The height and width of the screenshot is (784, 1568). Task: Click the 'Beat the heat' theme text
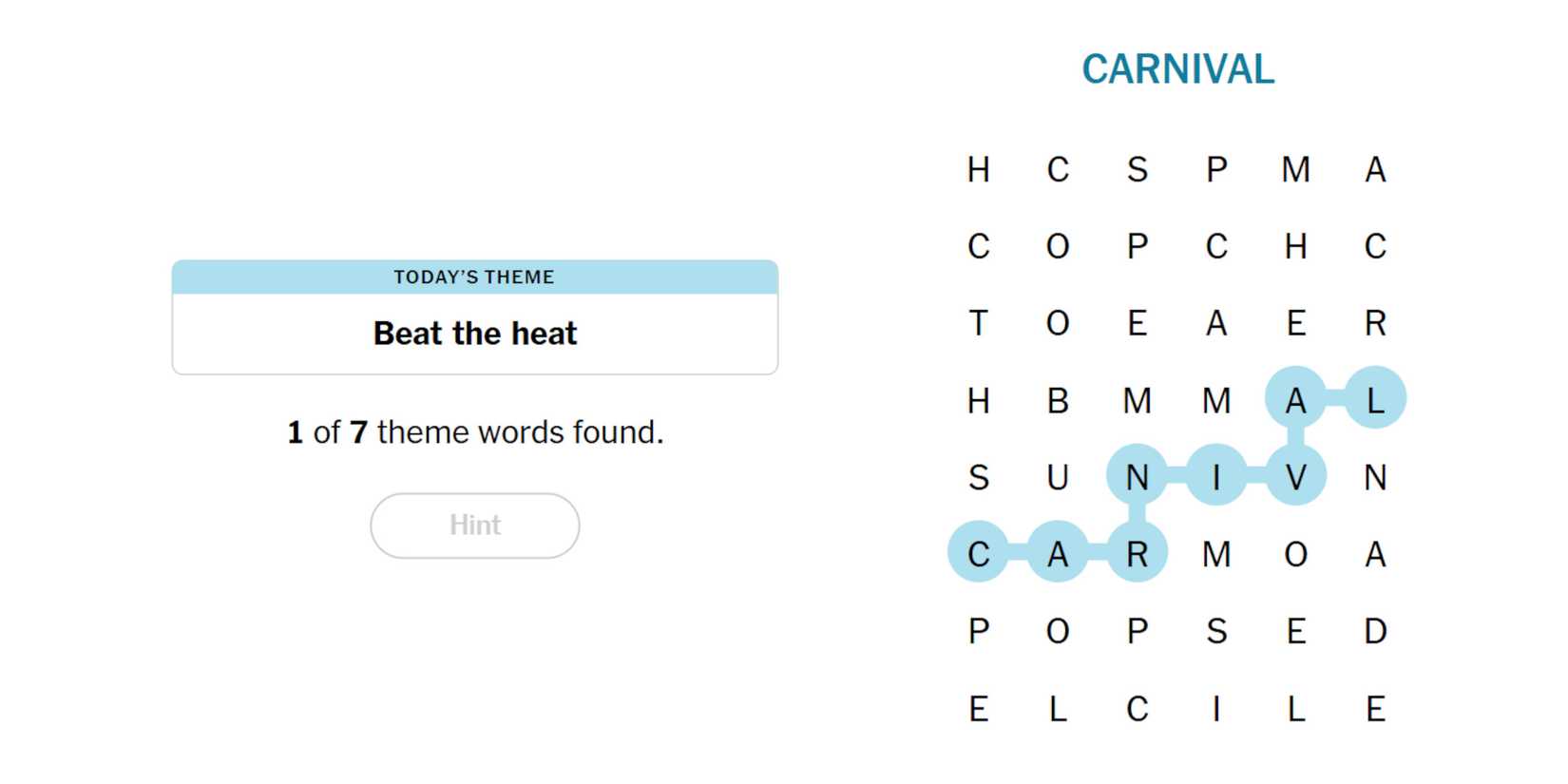474,334
